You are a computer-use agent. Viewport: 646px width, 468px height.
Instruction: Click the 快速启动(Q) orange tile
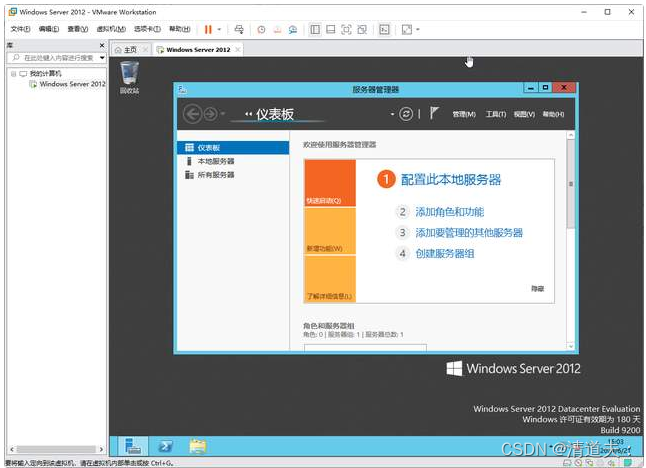(x=330, y=183)
